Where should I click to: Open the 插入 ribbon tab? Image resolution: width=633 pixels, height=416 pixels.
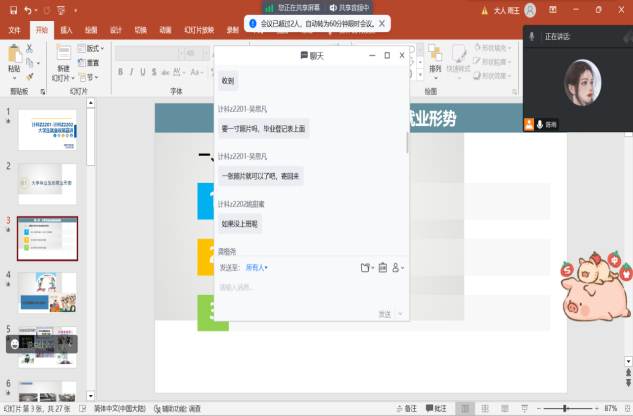66,30
